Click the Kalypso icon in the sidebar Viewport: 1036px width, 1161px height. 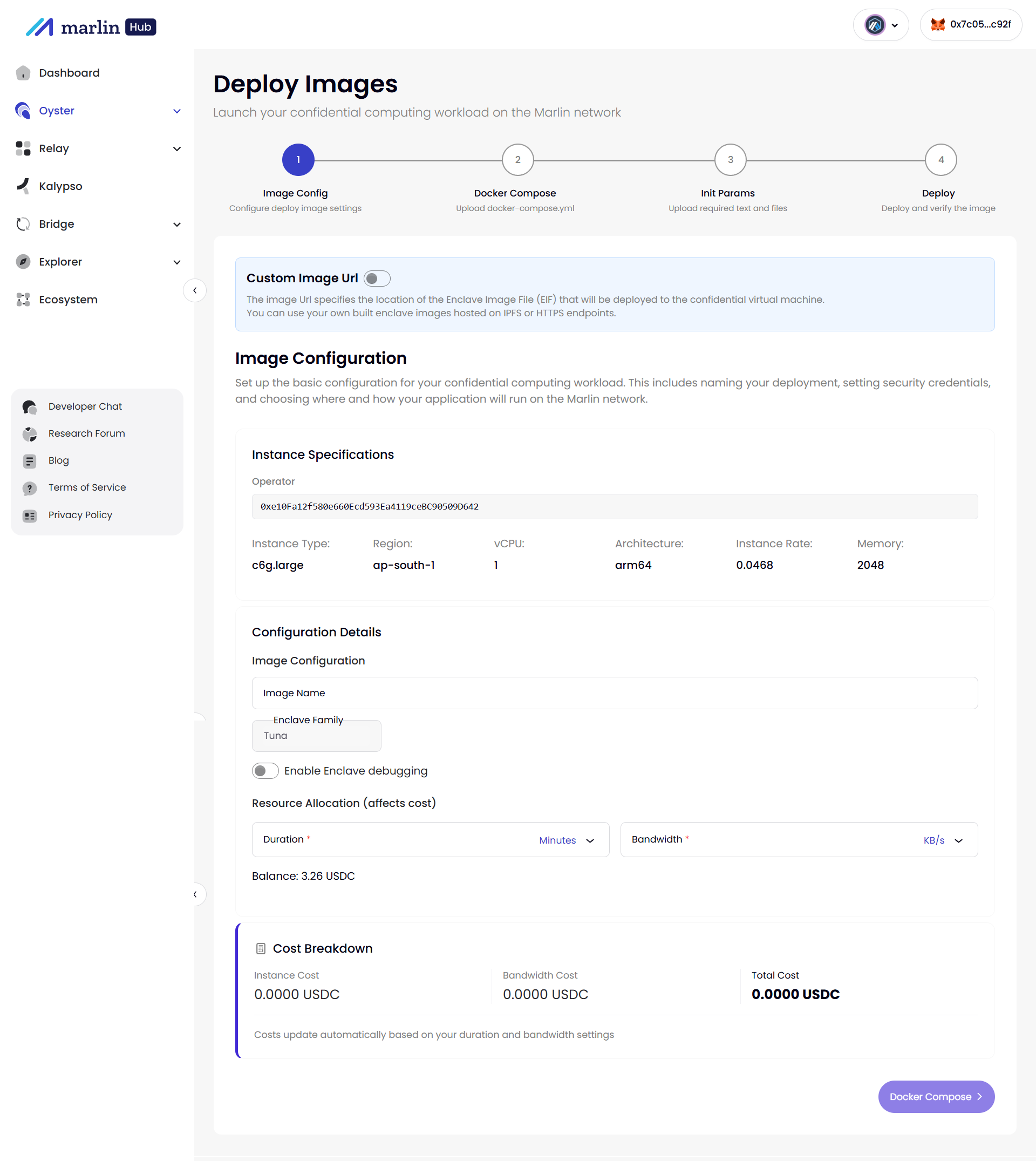pyautogui.click(x=23, y=186)
